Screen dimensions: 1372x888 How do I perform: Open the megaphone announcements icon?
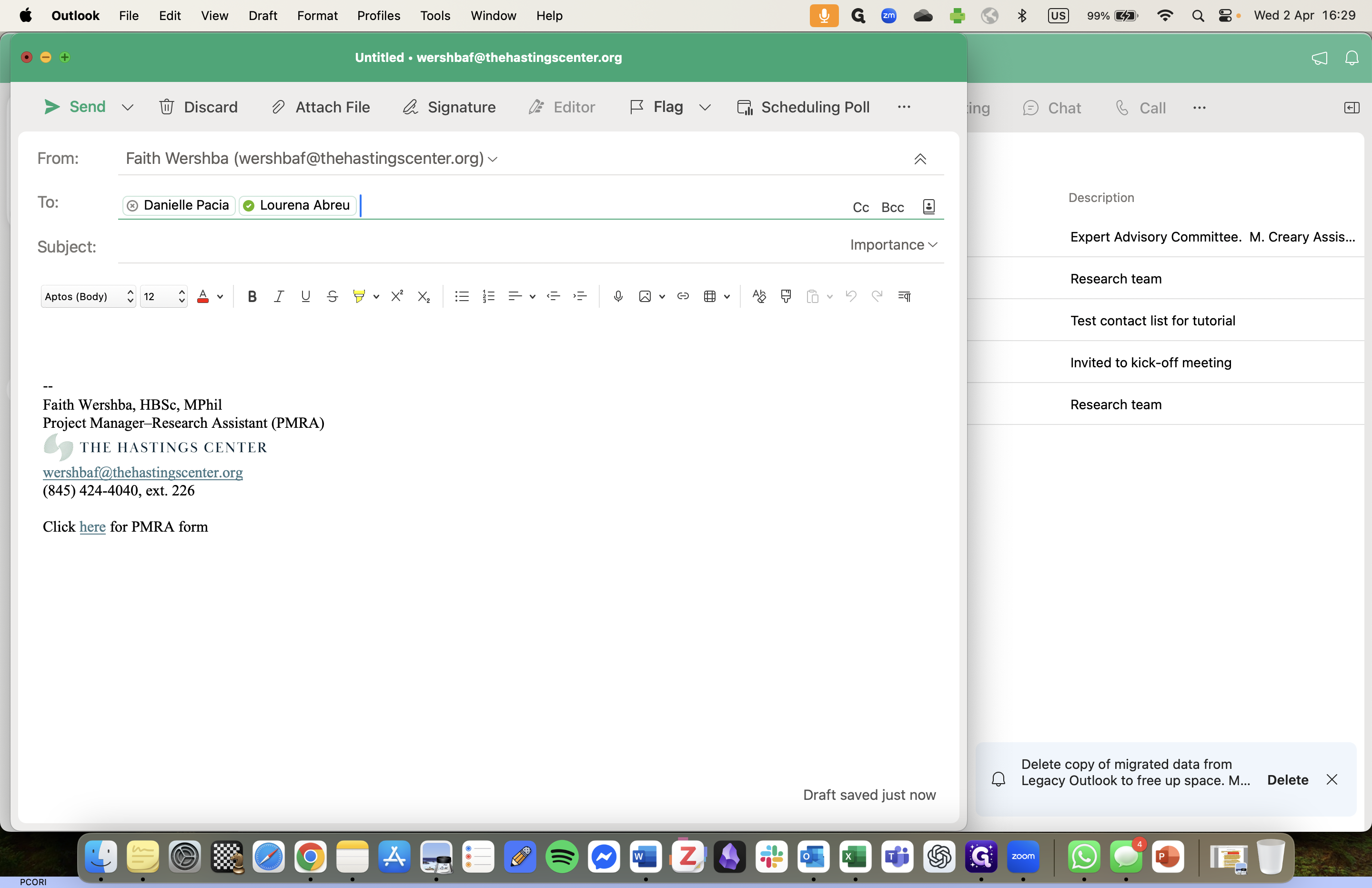click(1320, 58)
